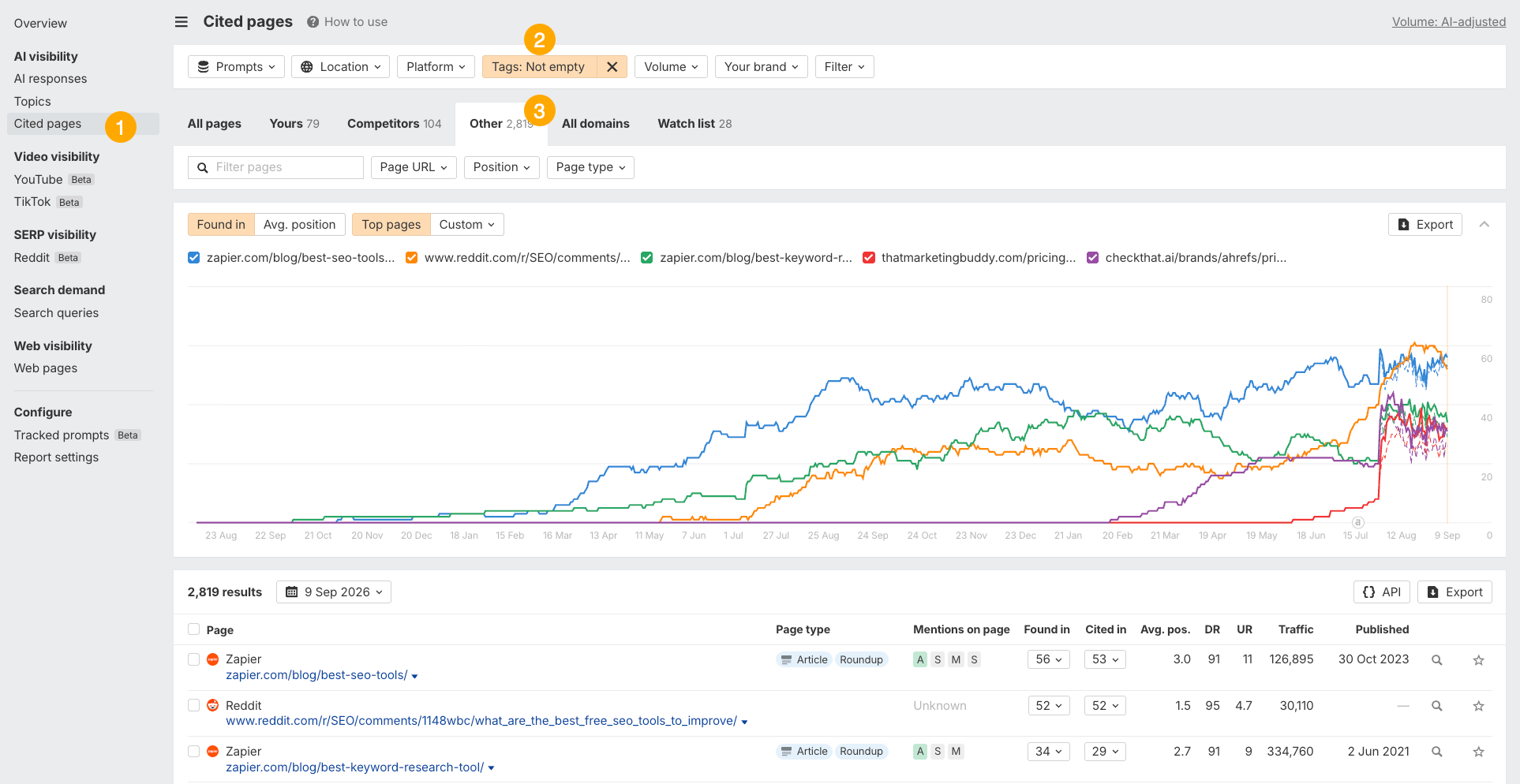The image size is (1520, 784).
Task: Open YouTube video visibility report
Action: coord(38,180)
